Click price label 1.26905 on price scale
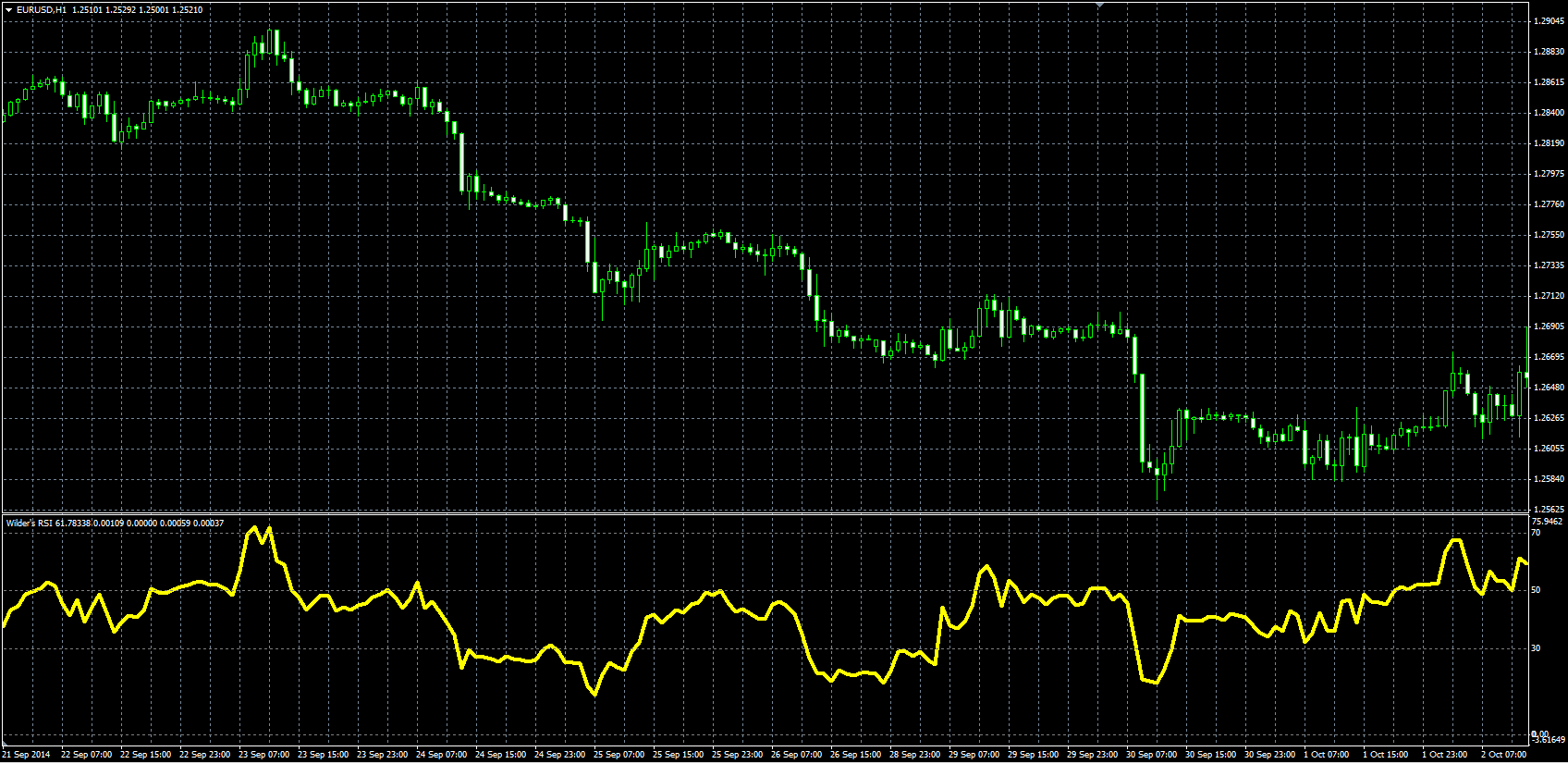The height and width of the screenshot is (764, 1568). point(1549,327)
